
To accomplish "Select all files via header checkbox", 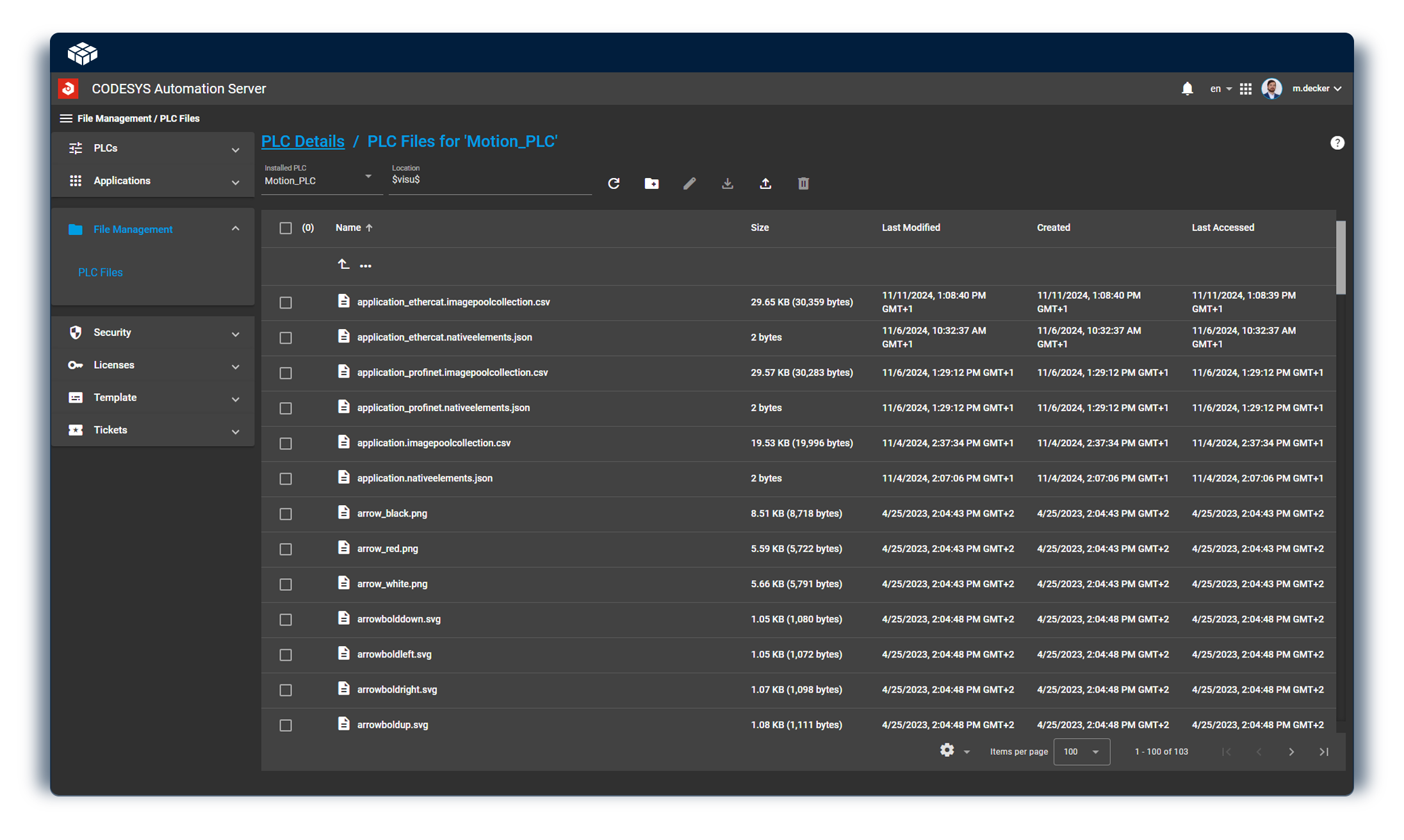I will point(286,228).
